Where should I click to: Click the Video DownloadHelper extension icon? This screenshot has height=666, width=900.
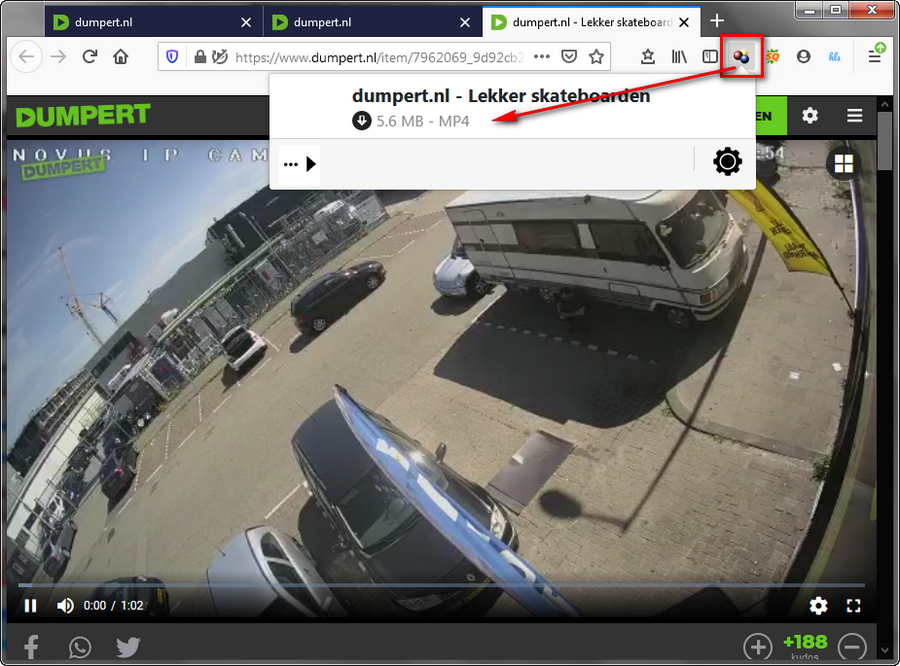pos(741,56)
